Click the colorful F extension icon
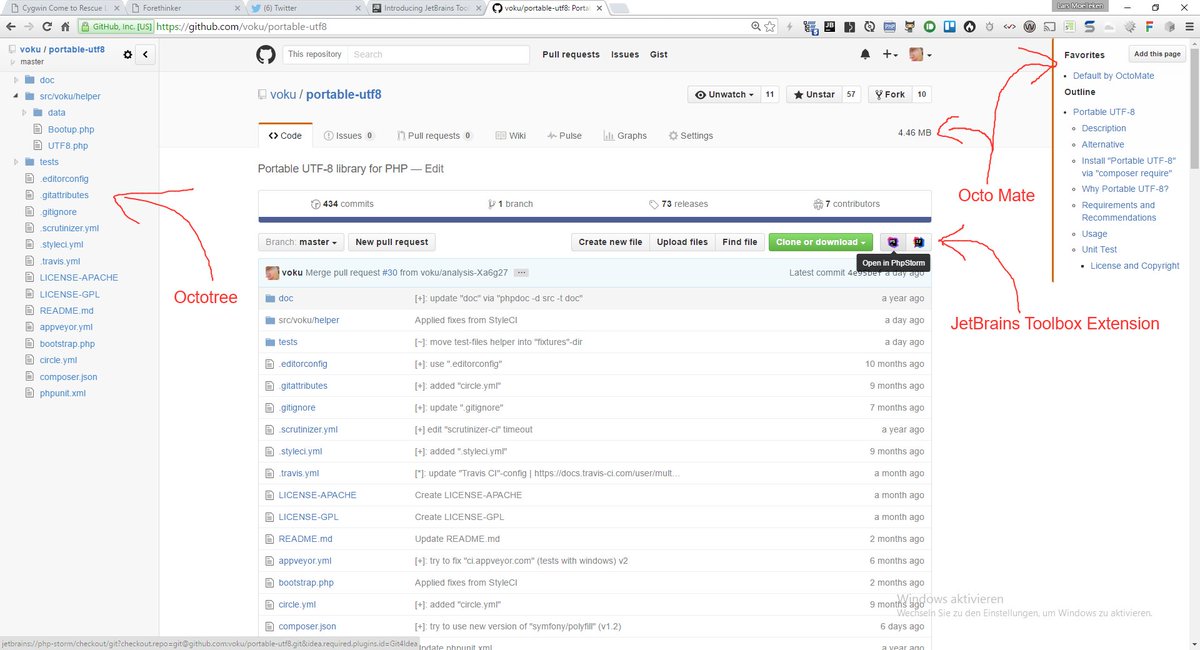 (1149, 27)
